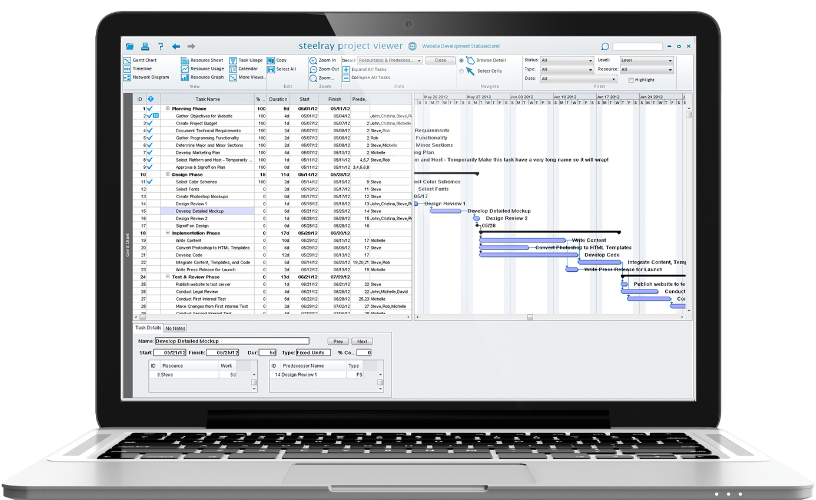The image size is (816, 500).
Task: Open the Status filter dropdown
Action: [x=567, y=60]
